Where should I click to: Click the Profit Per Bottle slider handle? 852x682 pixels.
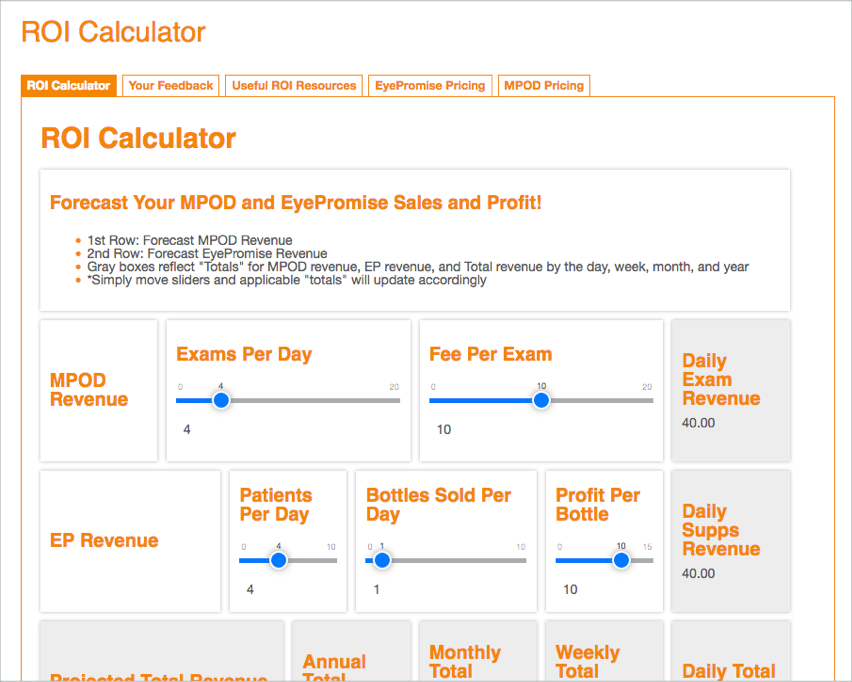[x=621, y=560]
